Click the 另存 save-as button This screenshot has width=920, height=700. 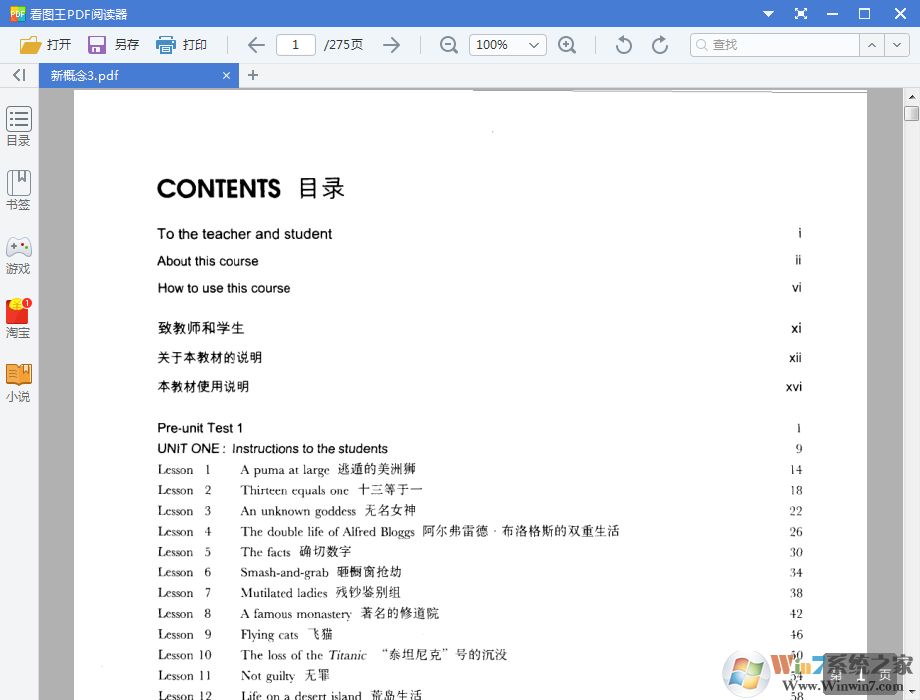[x=113, y=45]
